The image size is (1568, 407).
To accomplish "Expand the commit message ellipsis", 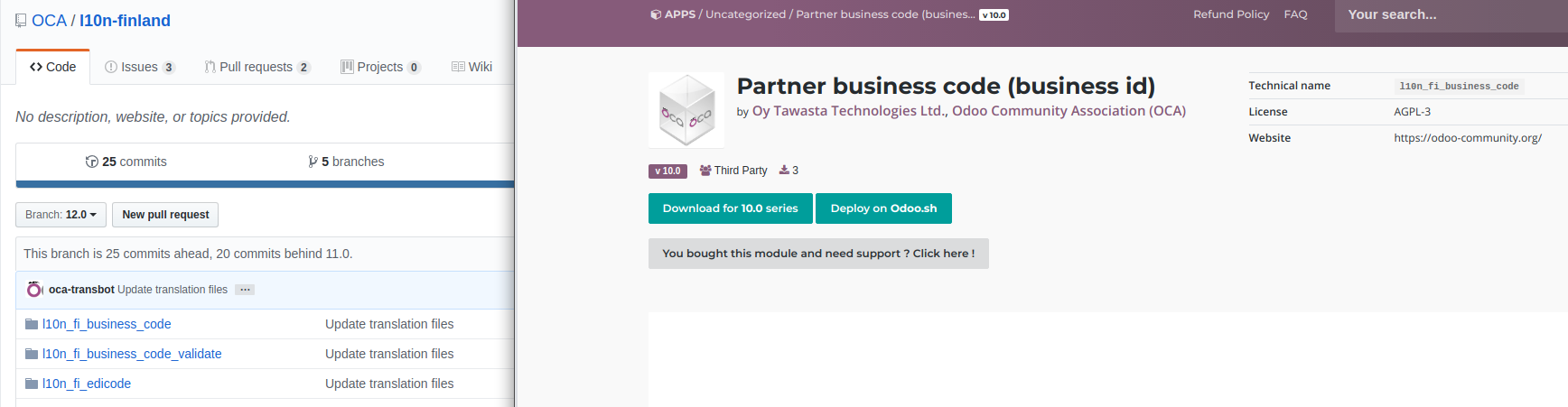I will pos(245,290).
